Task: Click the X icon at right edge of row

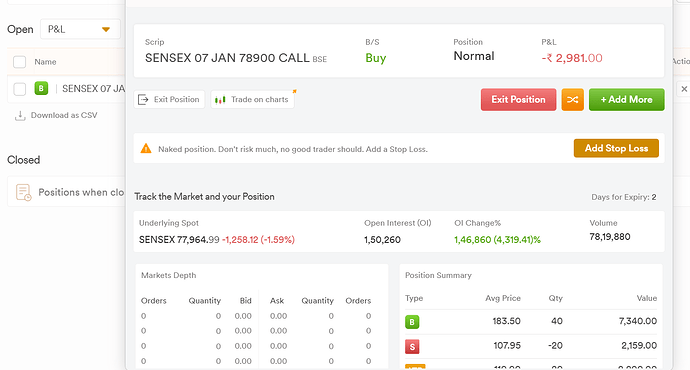Action: 684,89
